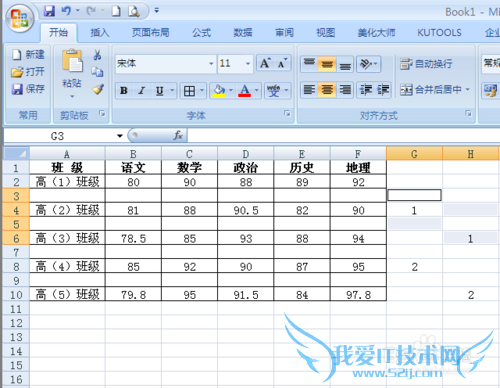Expand underline style dropdown arrow

pyautogui.click(x=172, y=90)
